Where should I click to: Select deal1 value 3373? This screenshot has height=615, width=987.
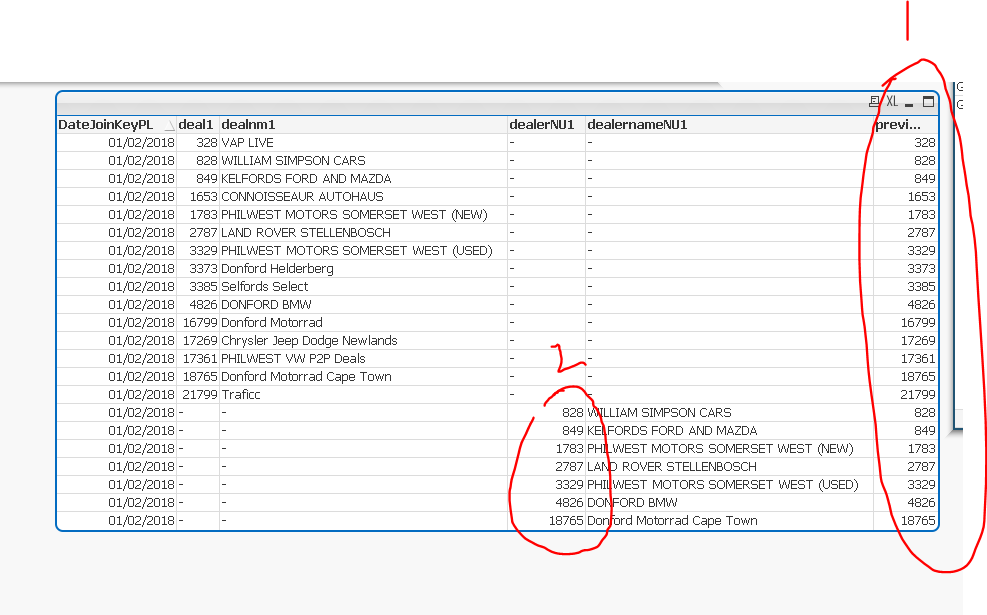click(203, 269)
